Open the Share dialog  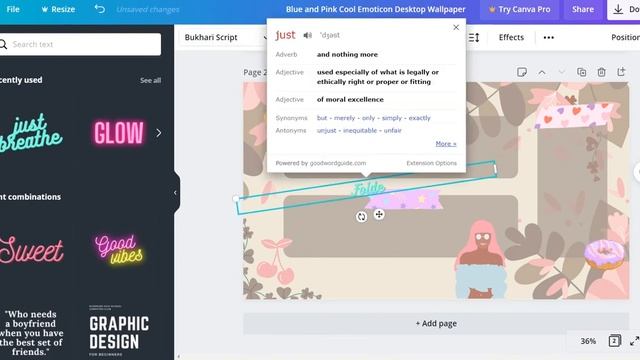point(582,9)
